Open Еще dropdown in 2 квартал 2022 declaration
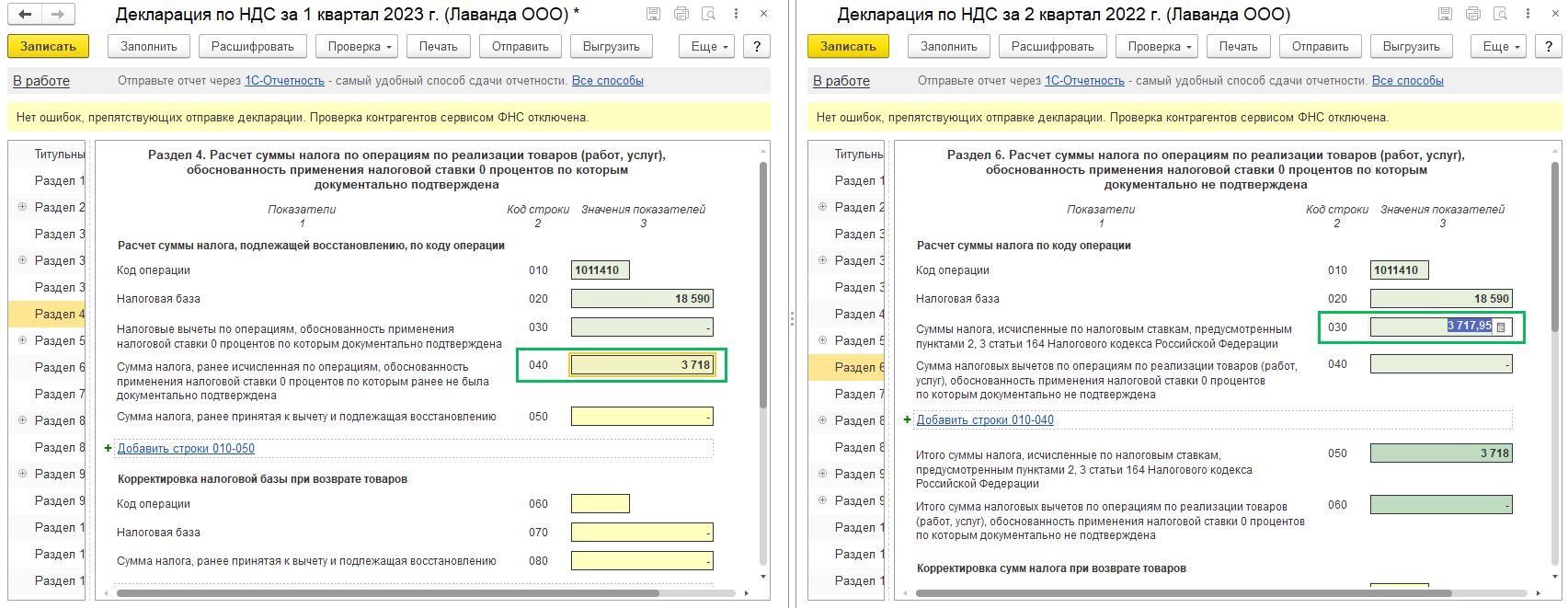This screenshot has width=1568, height=608. pos(1502,47)
